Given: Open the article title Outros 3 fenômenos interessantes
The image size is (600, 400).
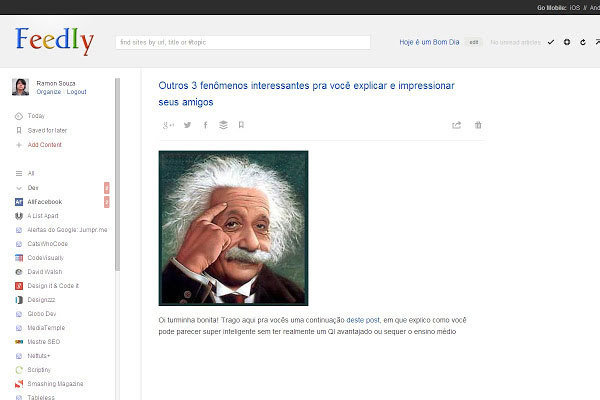Looking at the screenshot, I should (306, 94).
